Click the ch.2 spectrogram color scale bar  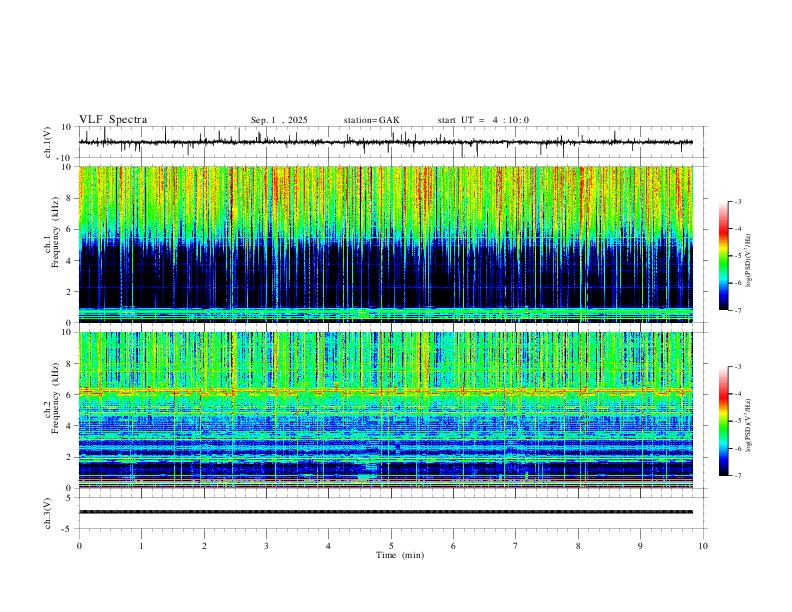tap(724, 421)
